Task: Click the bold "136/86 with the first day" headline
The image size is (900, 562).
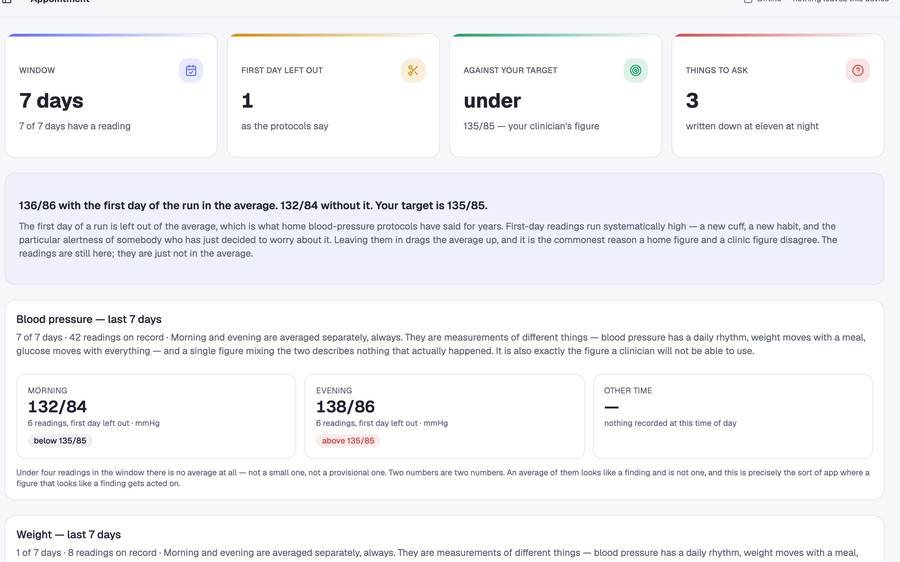Action: pyautogui.click(x=253, y=206)
